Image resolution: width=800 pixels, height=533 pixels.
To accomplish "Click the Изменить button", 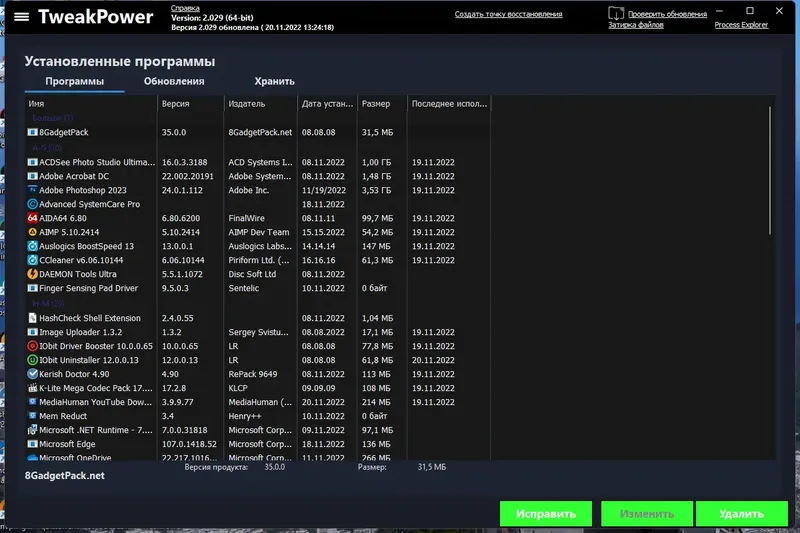I will [x=647, y=514].
